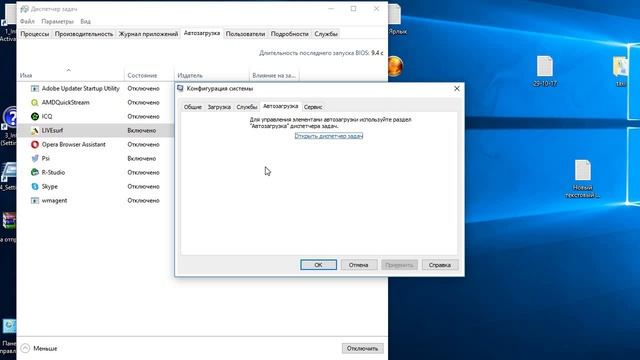
Task: Select Task Manager 'Автозагрузка' tab
Action: pos(202,33)
